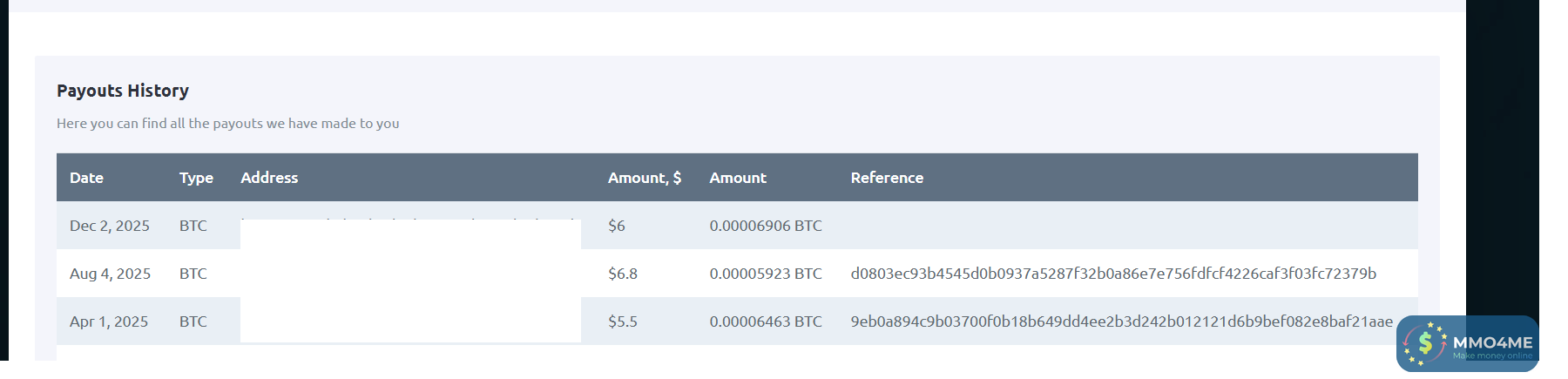Select the Aug 4, 2025 payout date
Screen dimensions: 1568x379
(x=110, y=274)
